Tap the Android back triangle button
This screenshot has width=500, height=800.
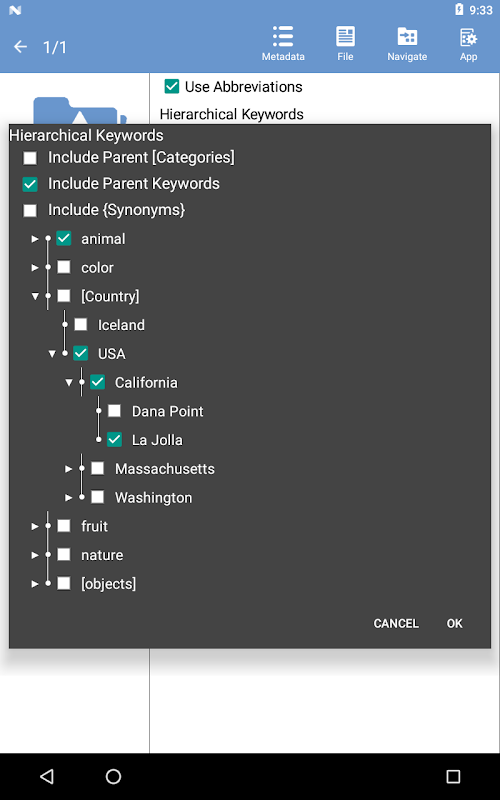tap(46, 776)
